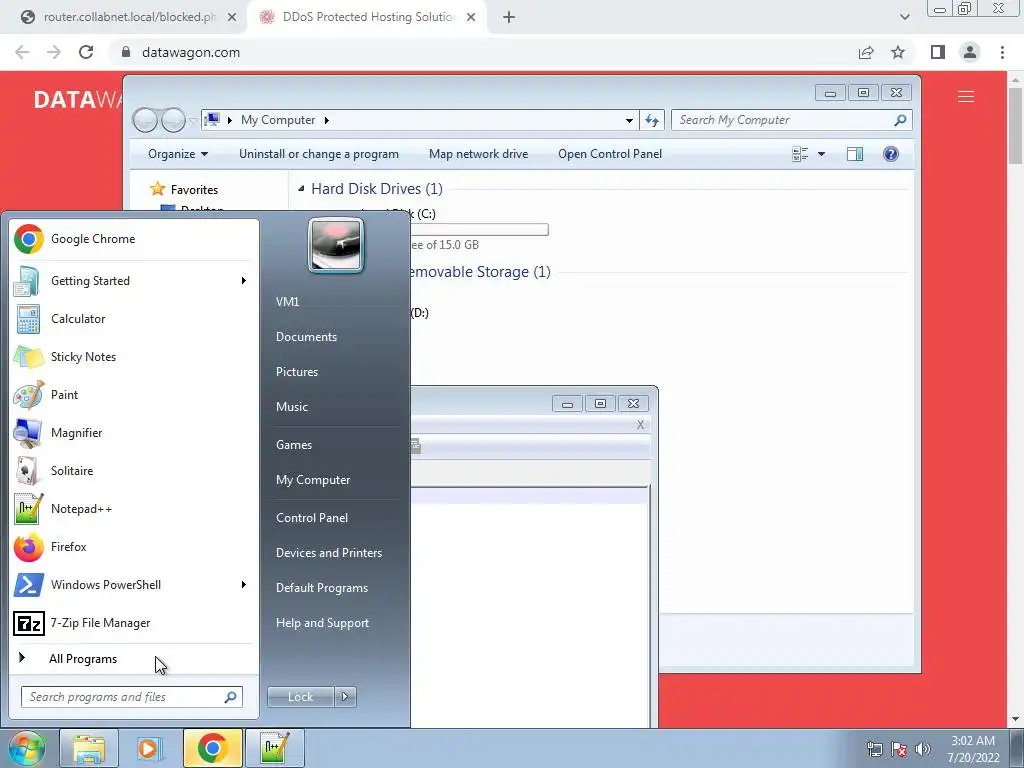Screen dimensions: 1024x768
Task: Switch to Notepad++ on the taskbar
Action: (x=274, y=748)
